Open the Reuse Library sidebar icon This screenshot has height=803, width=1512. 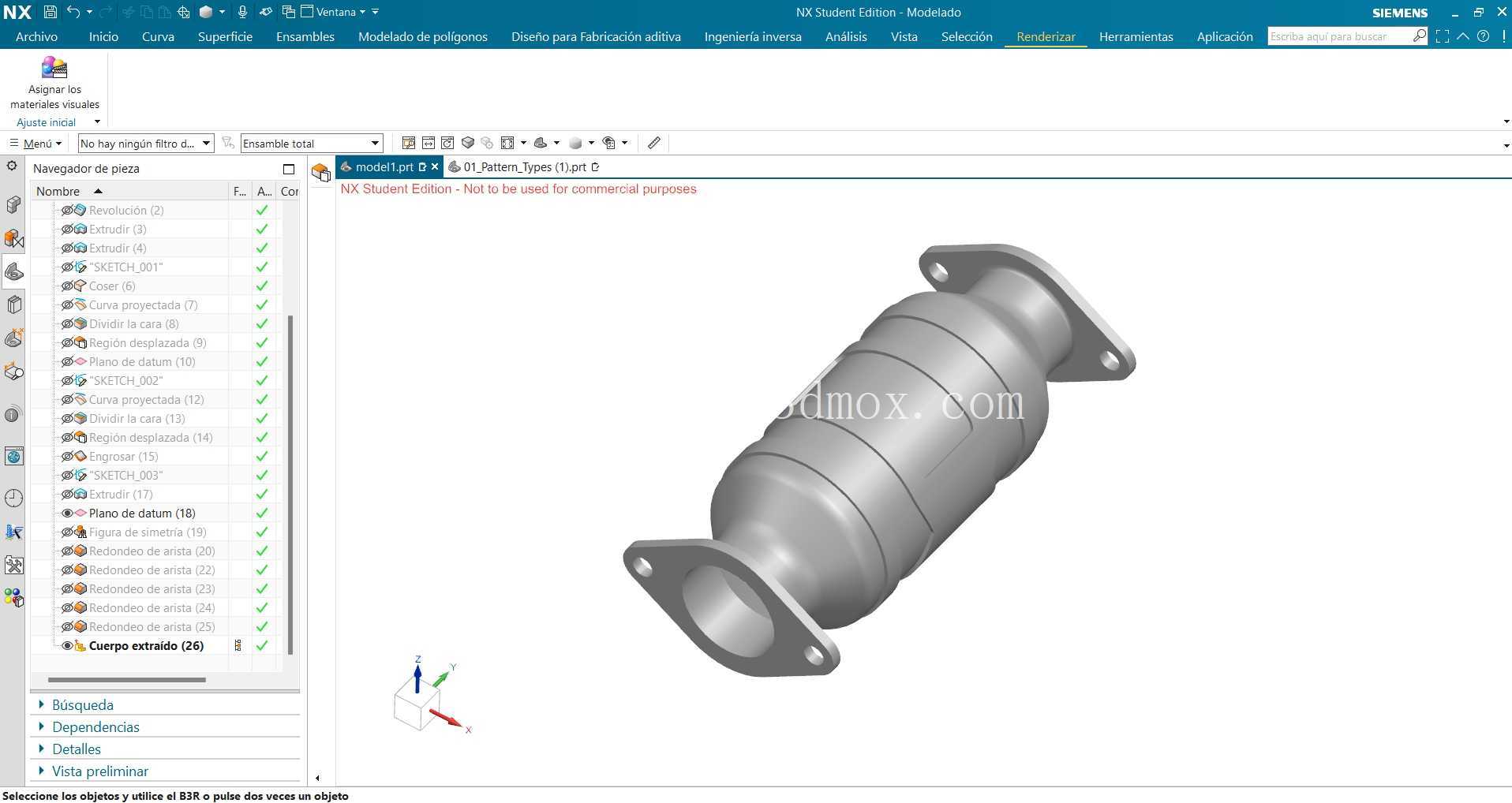[x=13, y=305]
